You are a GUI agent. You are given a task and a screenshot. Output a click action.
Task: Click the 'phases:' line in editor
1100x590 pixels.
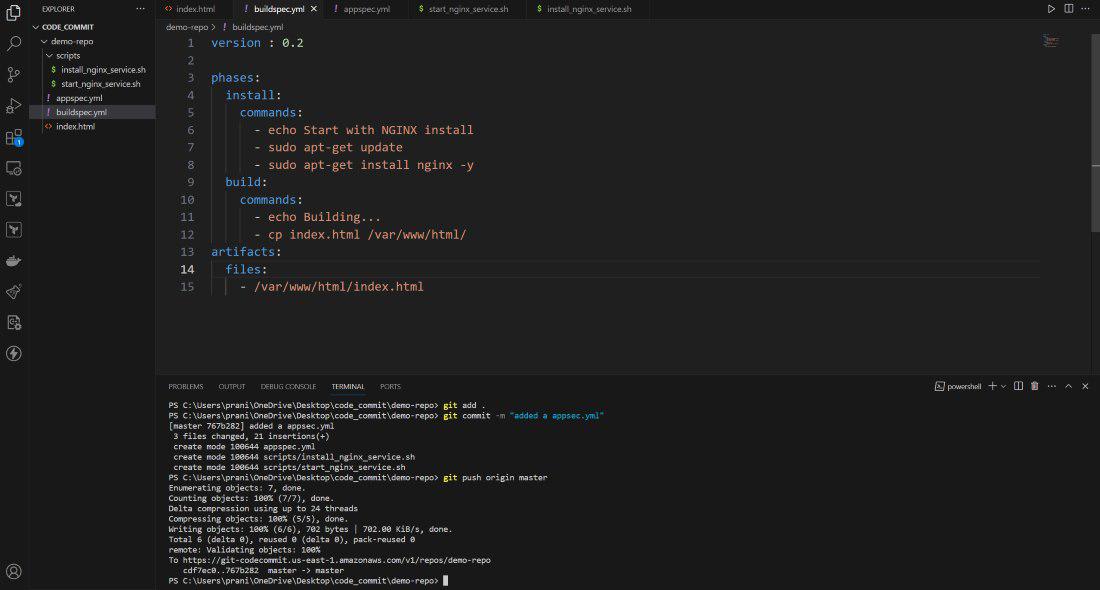pyautogui.click(x=235, y=77)
